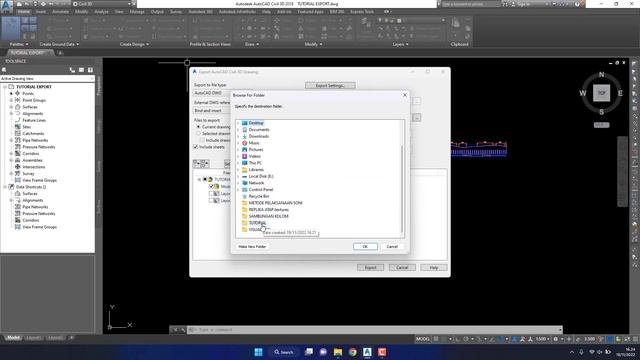Click the Pictures folder icon
This screenshot has height=360, width=640.
coord(244,149)
